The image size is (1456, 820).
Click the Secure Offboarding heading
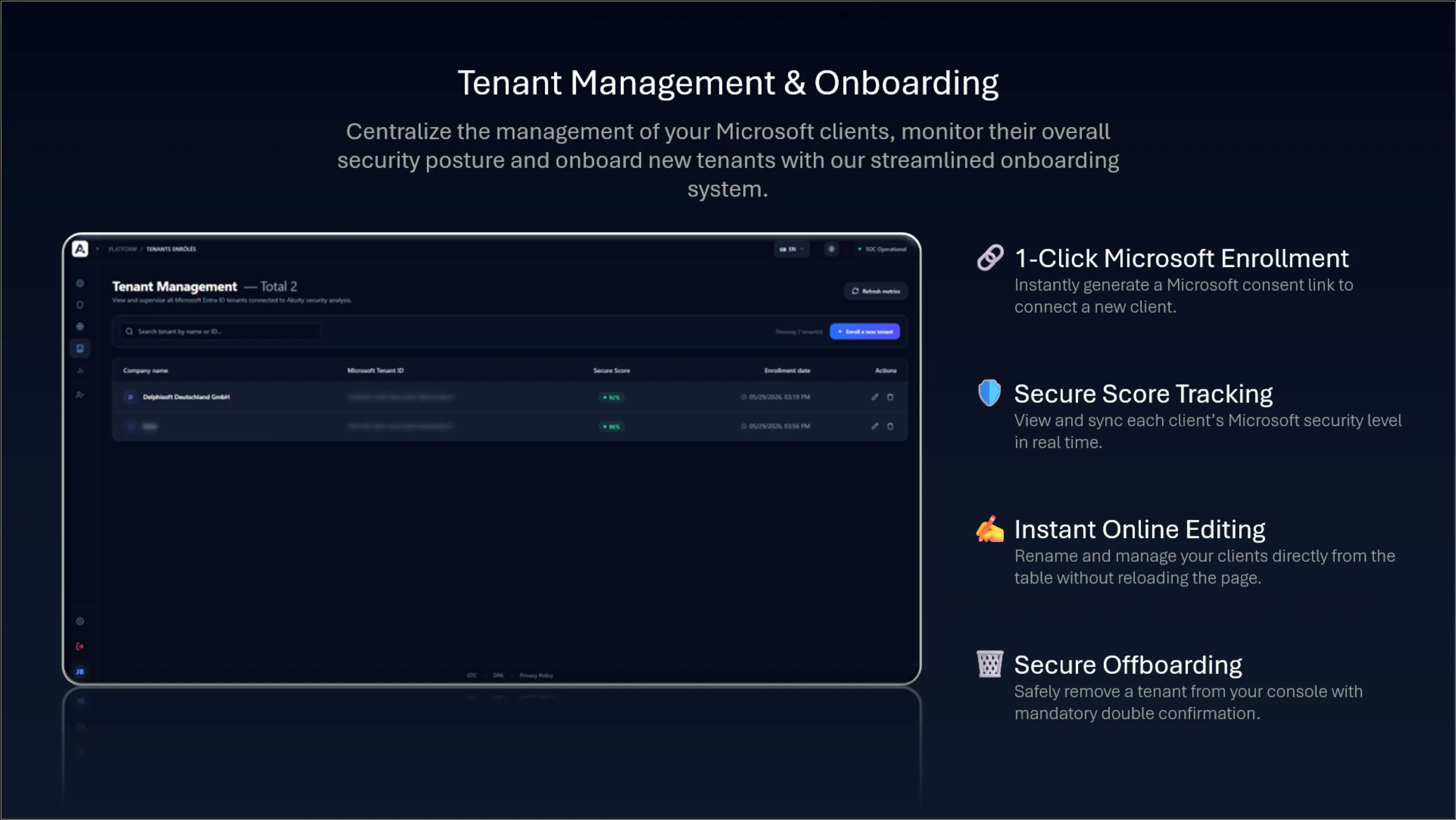(x=1128, y=665)
